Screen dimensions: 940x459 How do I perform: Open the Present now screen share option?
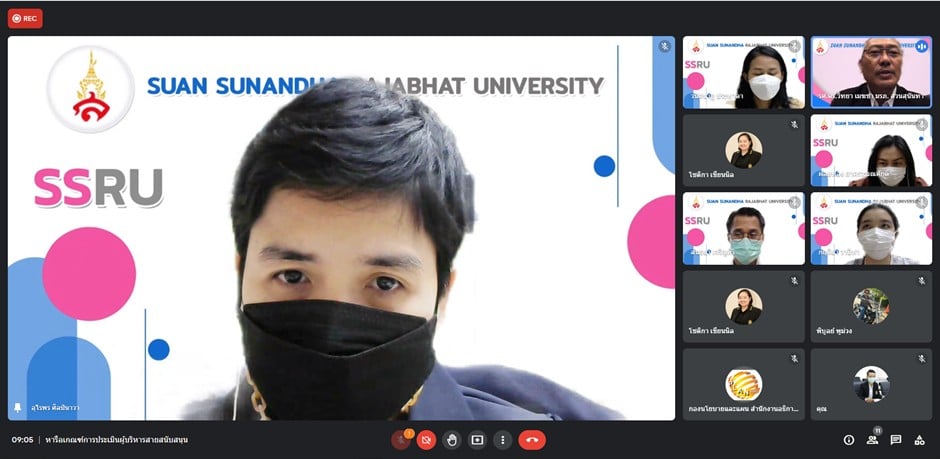pos(477,440)
